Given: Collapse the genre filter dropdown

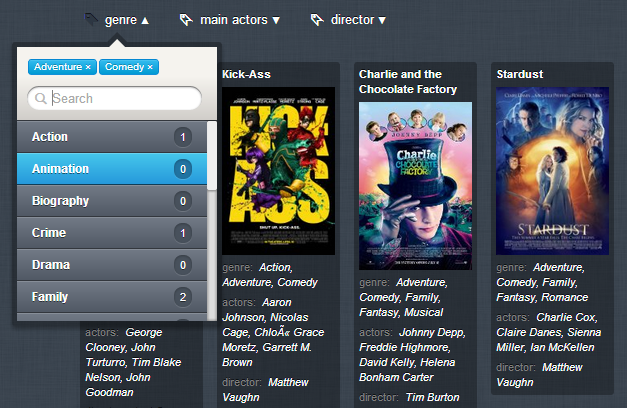Looking at the screenshot, I should (127, 20).
